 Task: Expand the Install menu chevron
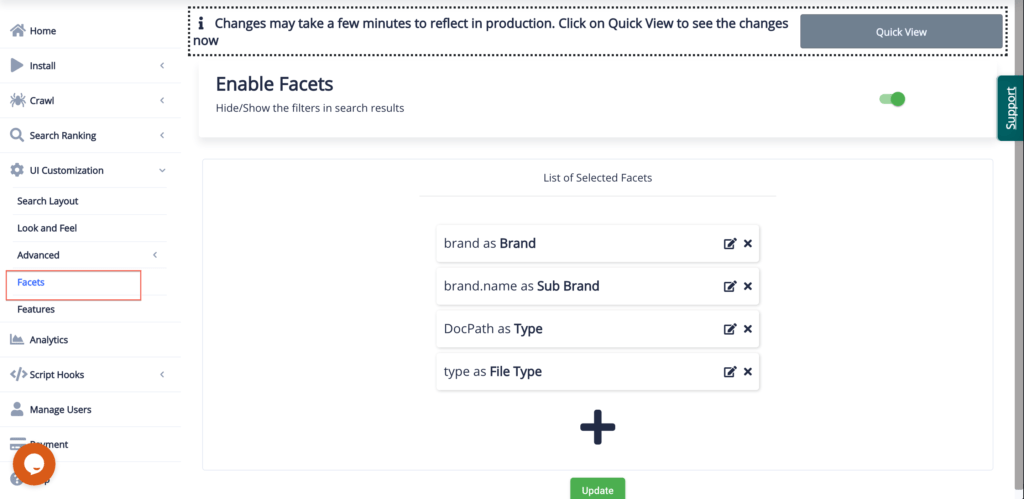[162, 65]
